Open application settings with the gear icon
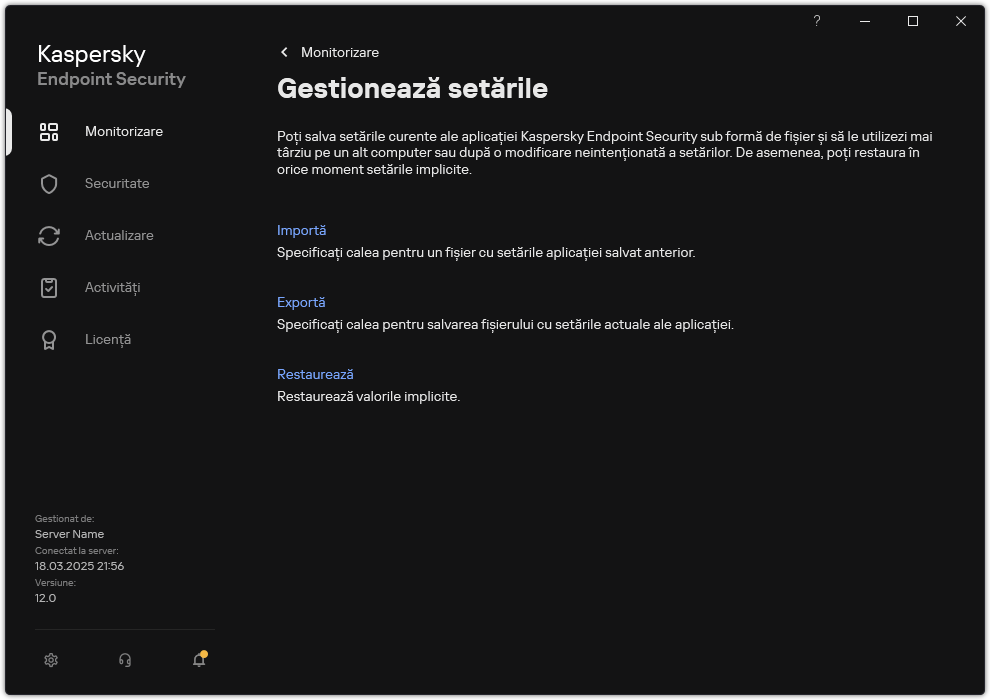The height and width of the screenshot is (700, 990). pos(50,660)
